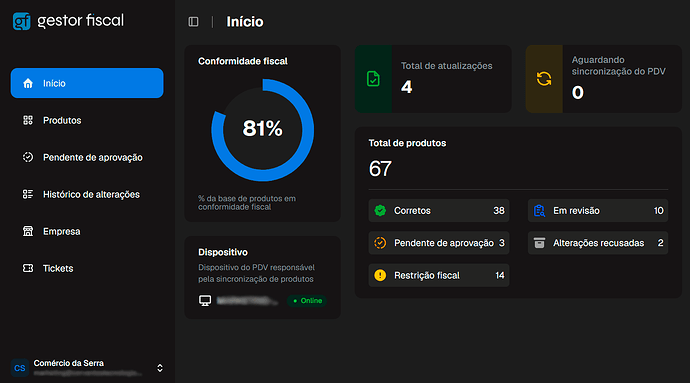The image size is (690, 383).
Task: Click the yellow sync arrows icon
Action: [544, 79]
